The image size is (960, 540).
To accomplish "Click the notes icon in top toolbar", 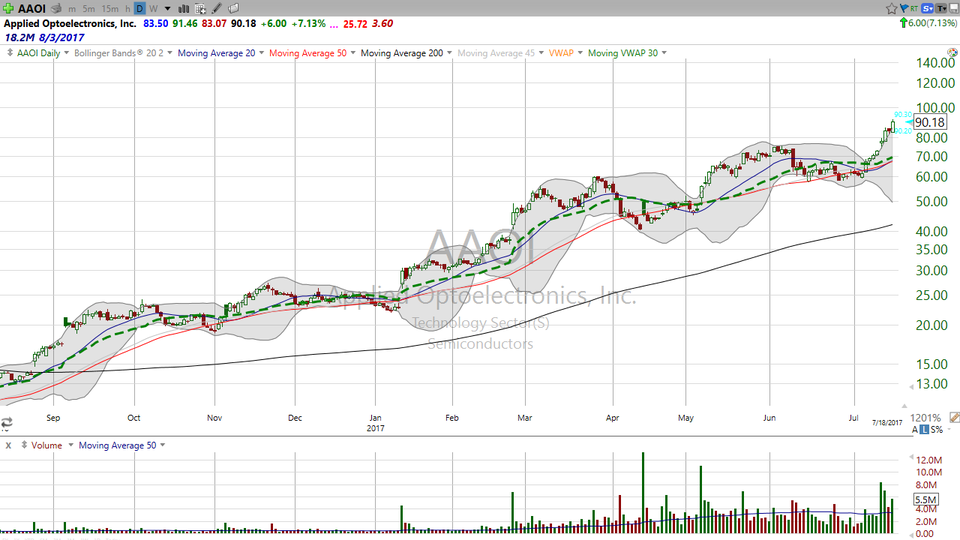I will [x=233, y=9].
